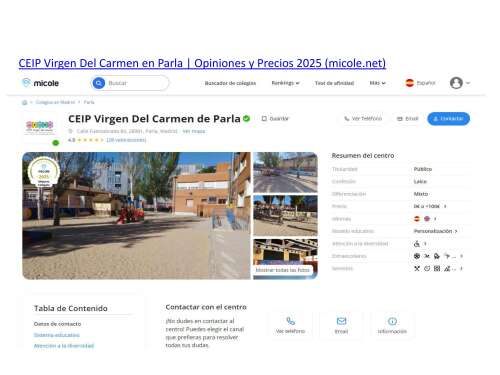Image resolution: width=500 pixels, height=375 pixels.
Task: Click the Información info card
Action: tap(392, 326)
